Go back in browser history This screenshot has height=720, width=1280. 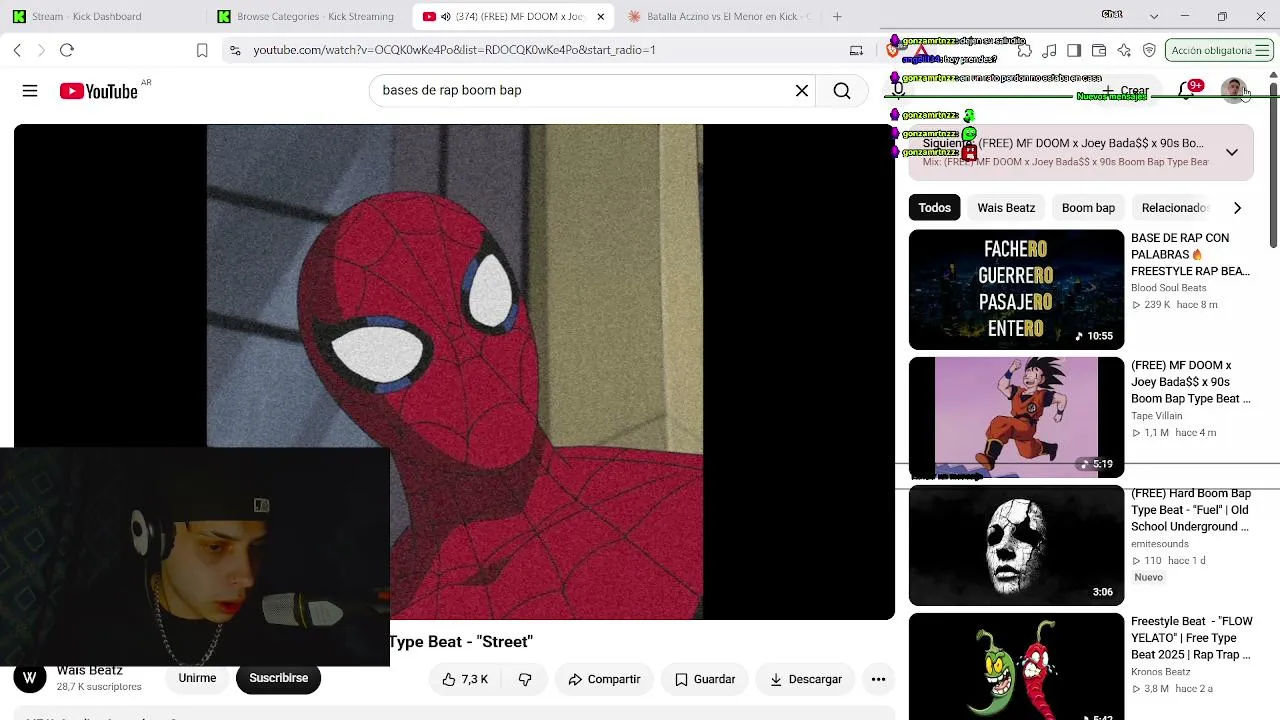pyautogui.click(x=17, y=50)
